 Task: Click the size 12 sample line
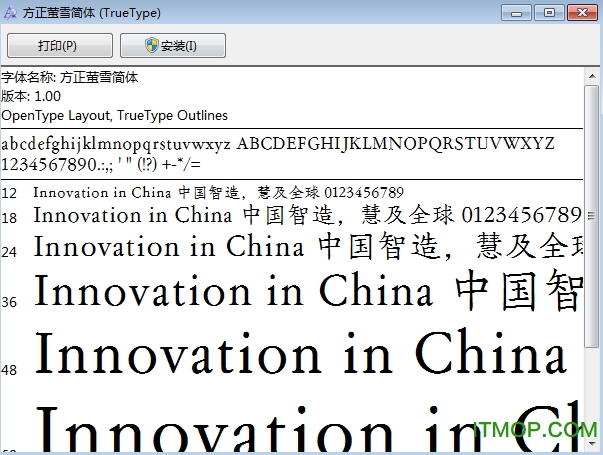tap(218, 192)
